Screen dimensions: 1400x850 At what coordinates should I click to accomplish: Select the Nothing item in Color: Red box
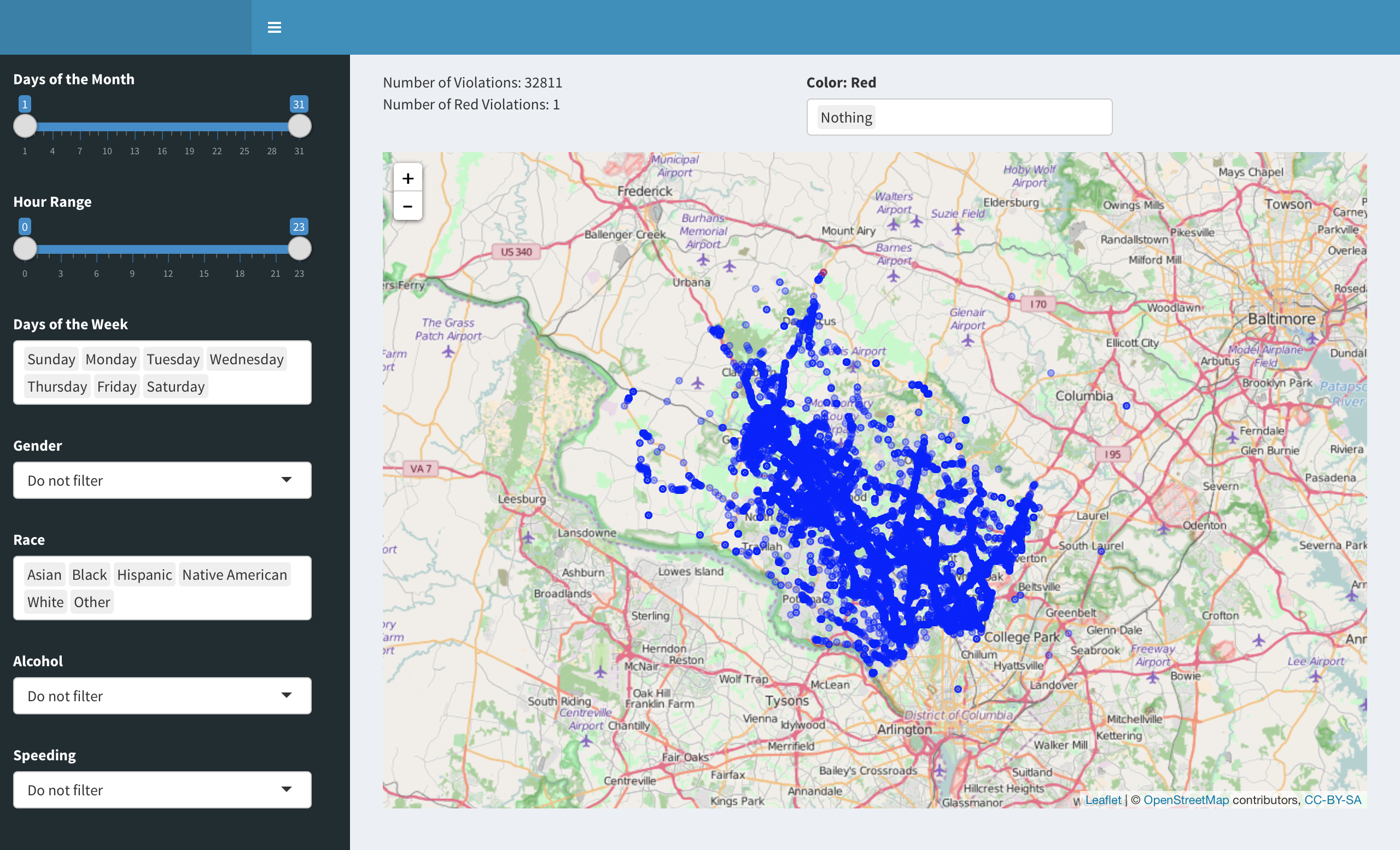pyautogui.click(x=845, y=117)
